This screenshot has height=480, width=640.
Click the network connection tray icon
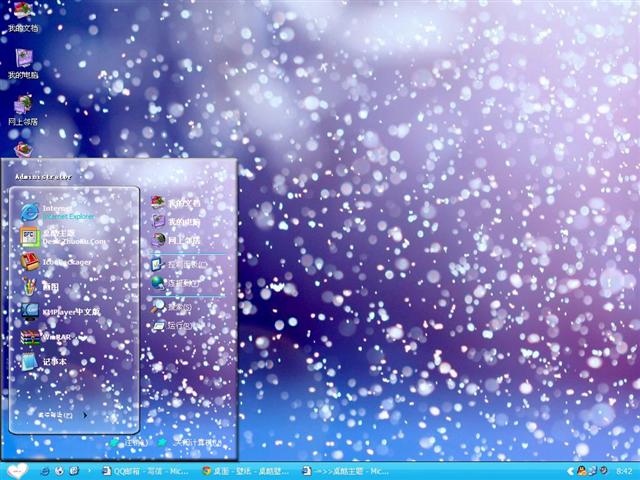pyautogui.click(x=592, y=471)
